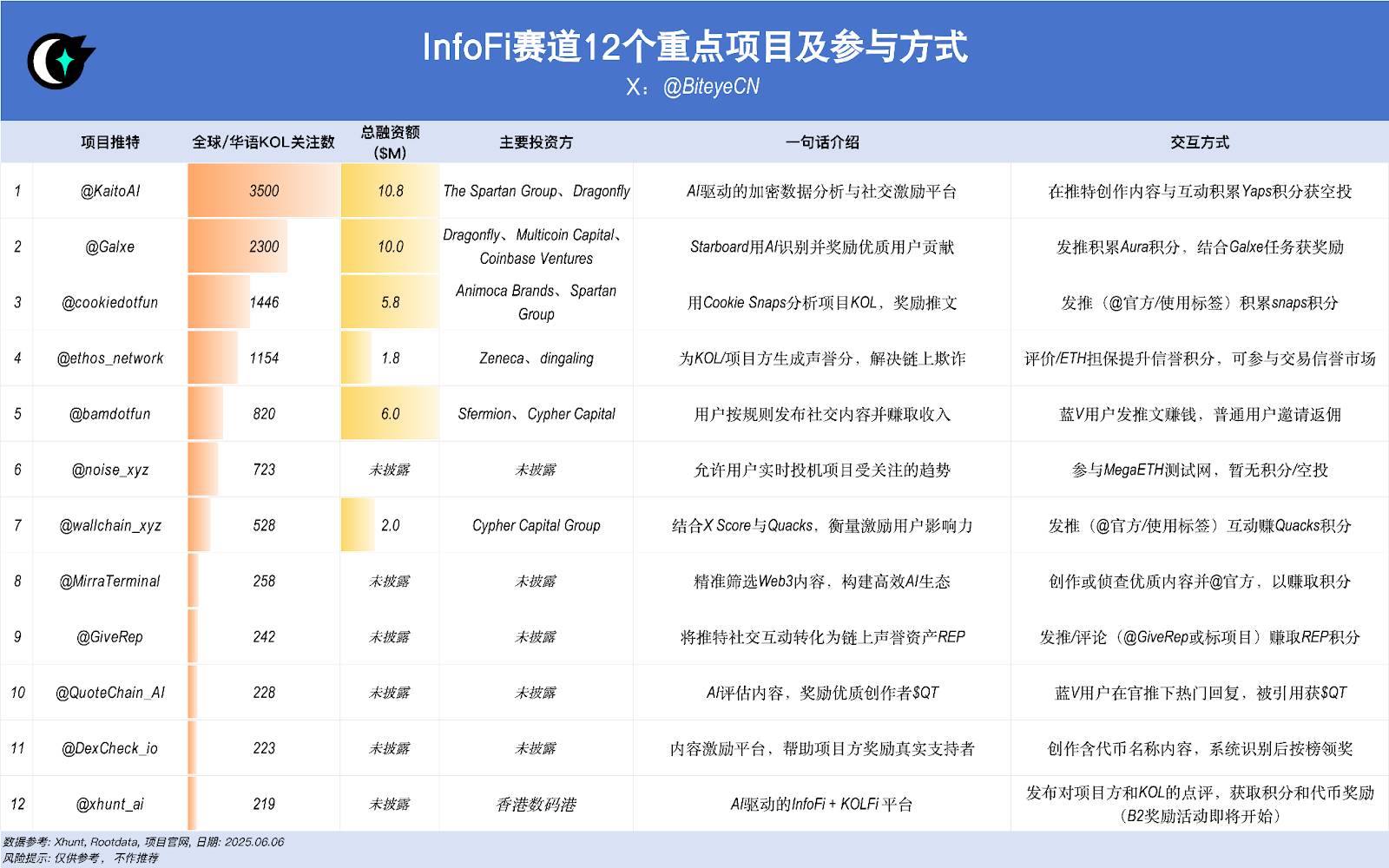Select the 1446 KOL count cell
1389x868 pixels.
pos(264,302)
